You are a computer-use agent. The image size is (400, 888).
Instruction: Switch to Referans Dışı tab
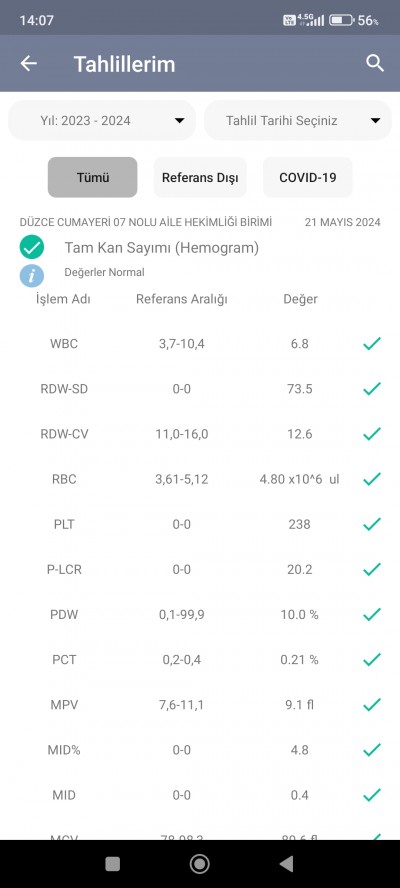(200, 177)
